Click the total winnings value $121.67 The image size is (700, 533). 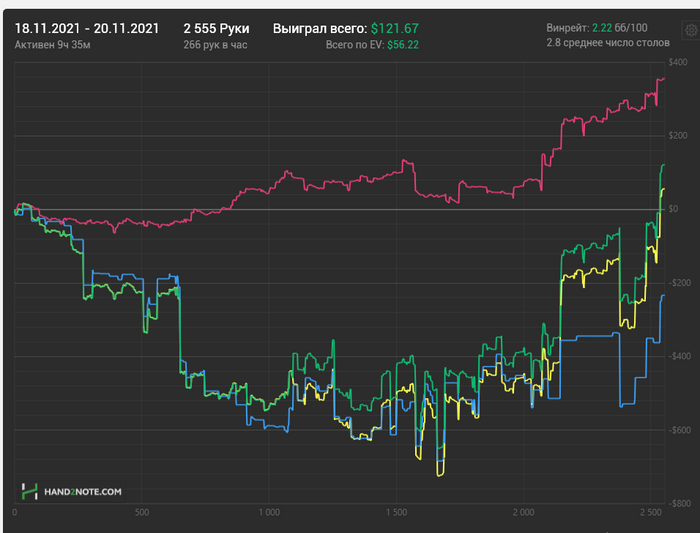pyautogui.click(x=395, y=29)
